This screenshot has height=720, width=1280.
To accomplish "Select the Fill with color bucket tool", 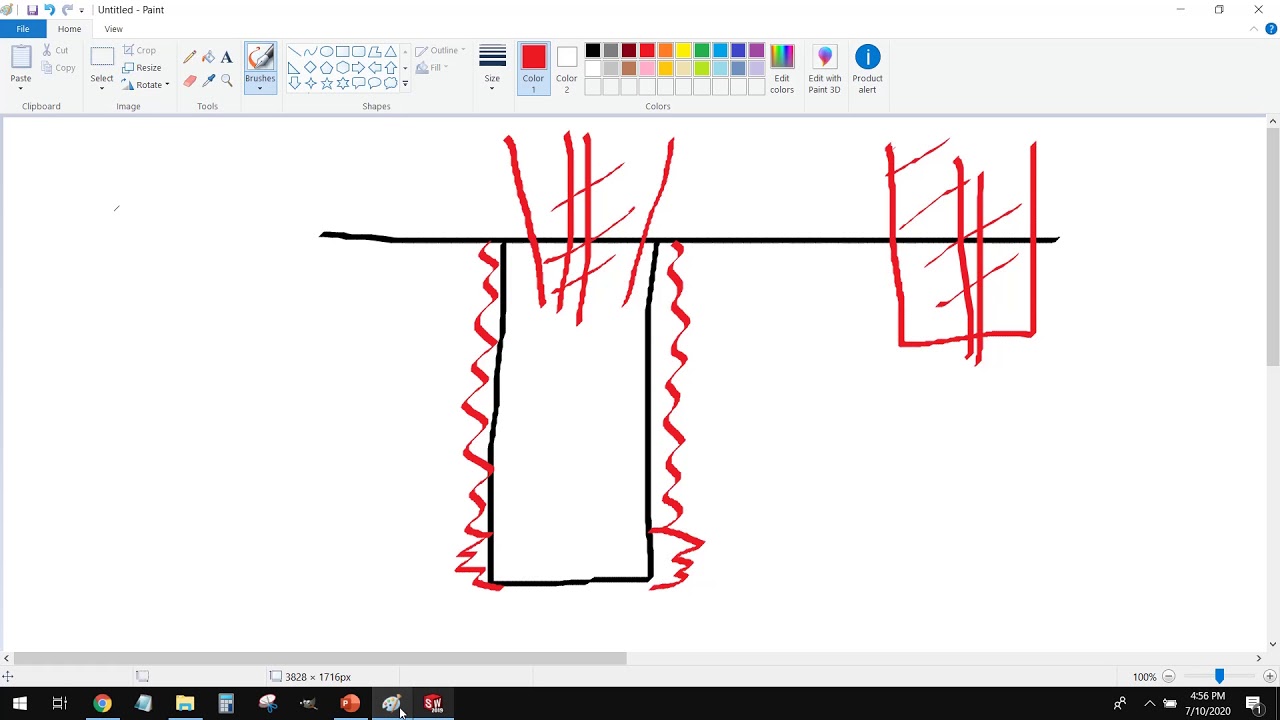I will click(x=208, y=57).
